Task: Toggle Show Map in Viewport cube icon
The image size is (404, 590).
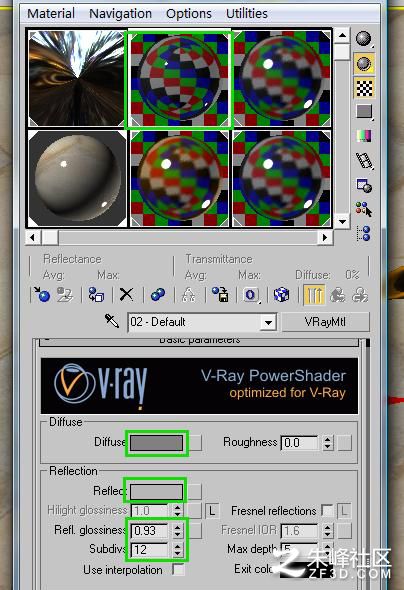Action: pyautogui.click(x=281, y=295)
